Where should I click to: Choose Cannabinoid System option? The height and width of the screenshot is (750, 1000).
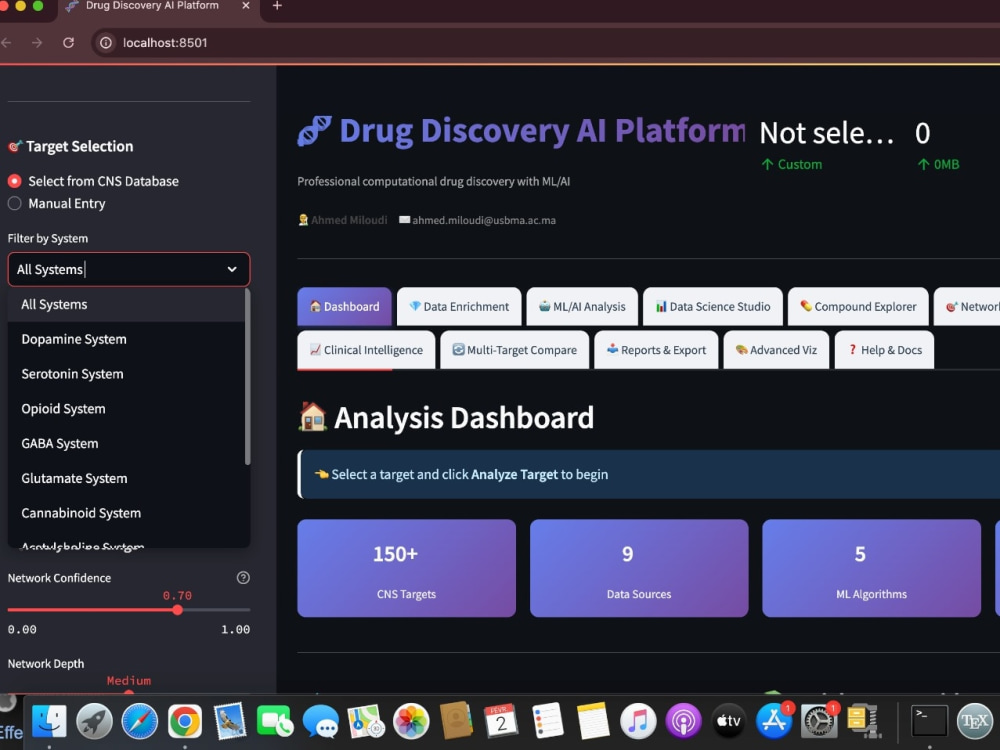(x=126, y=513)
